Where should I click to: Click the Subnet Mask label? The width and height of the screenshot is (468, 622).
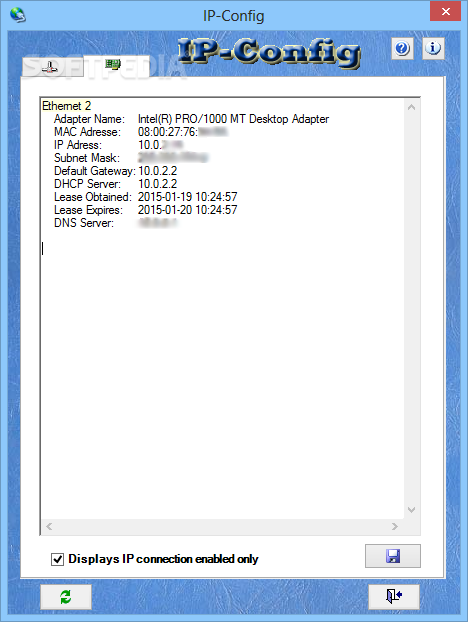(87, 158)
